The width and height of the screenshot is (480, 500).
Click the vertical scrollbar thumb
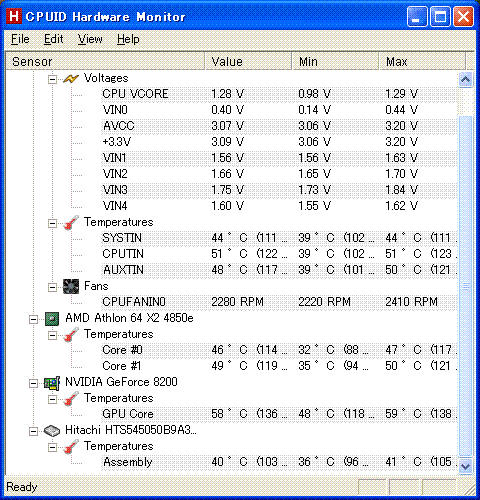coord(465,286)
